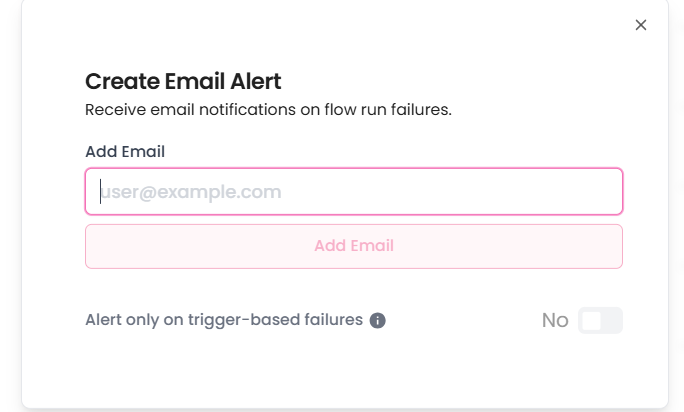Place cursor in the empty right side of the email field
Screen dimensions: 684x412
(x=480, y=192)
